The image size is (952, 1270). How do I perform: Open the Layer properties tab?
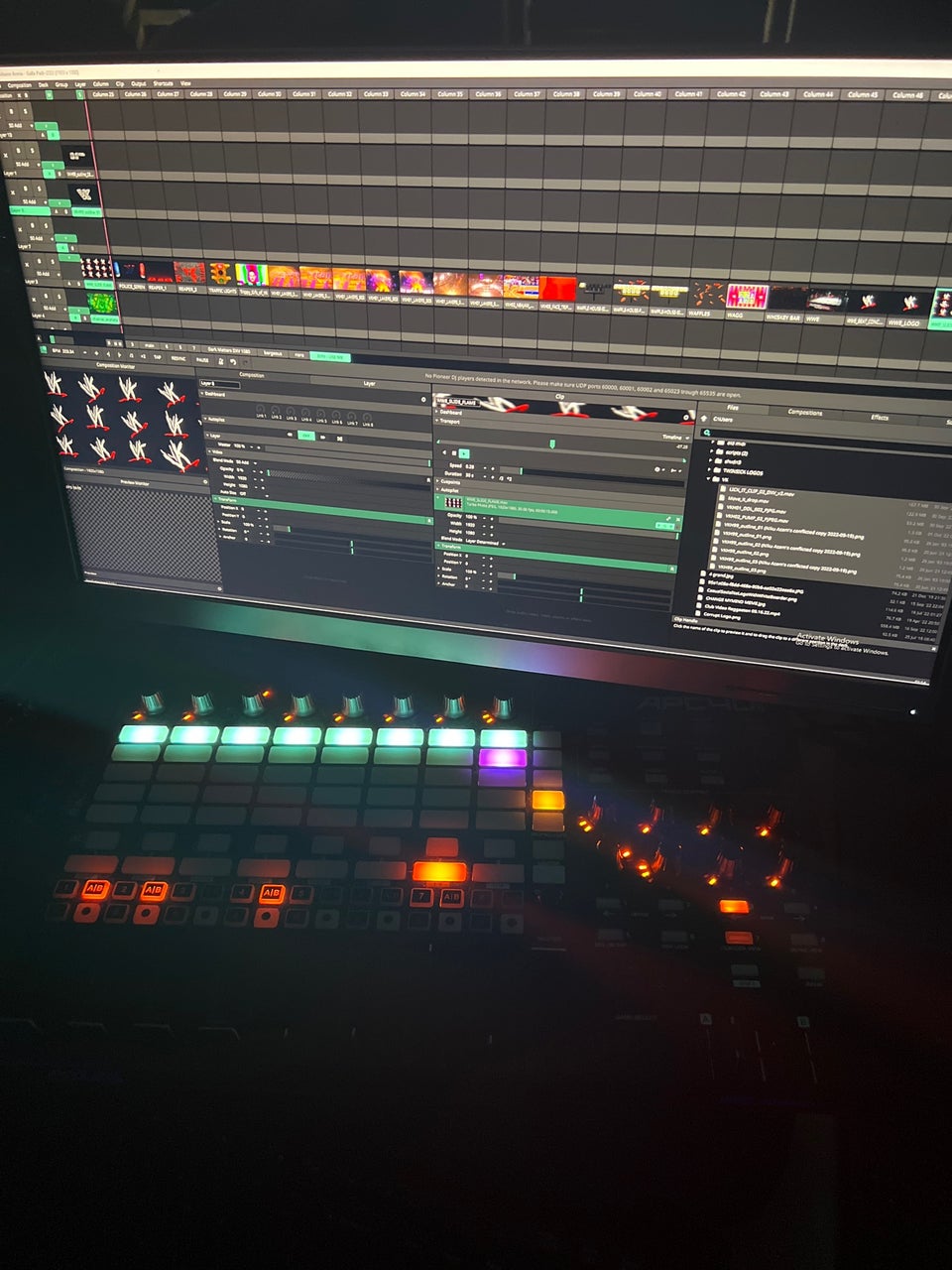pyautogui.click(x=369, y=383)
